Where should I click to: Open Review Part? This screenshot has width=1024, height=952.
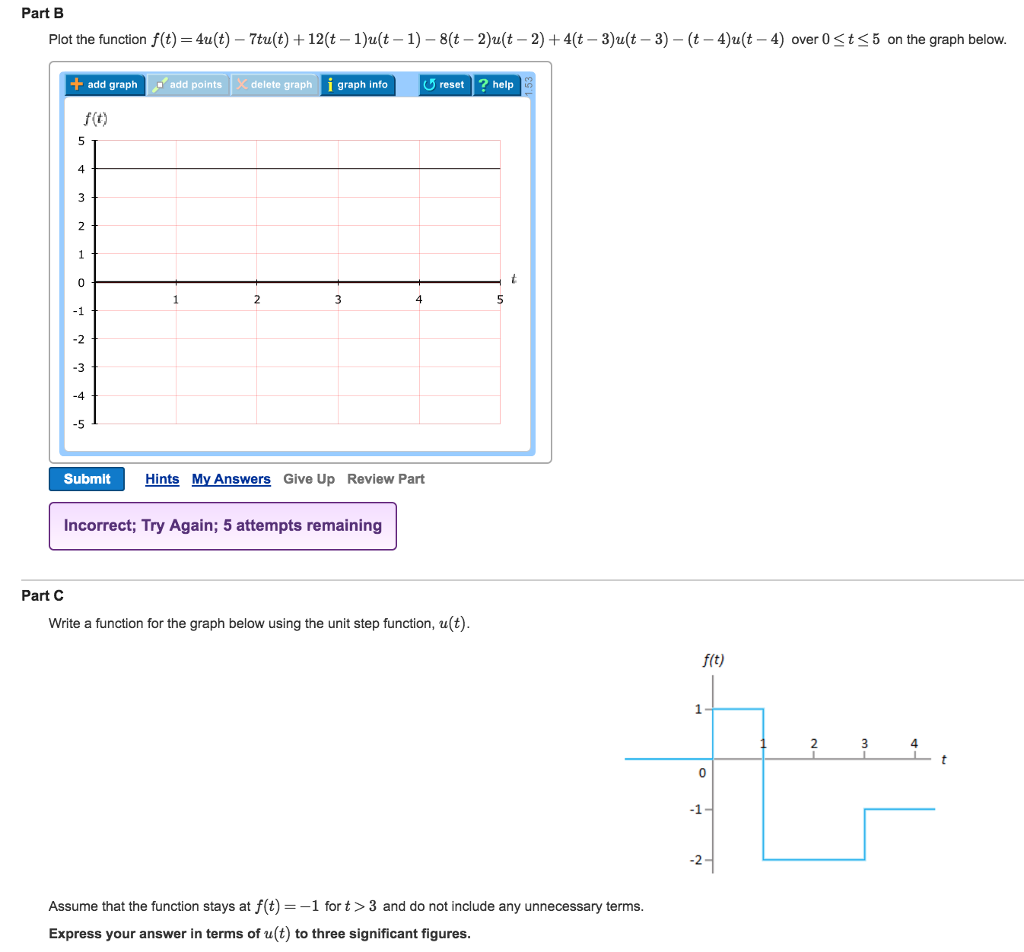click(x=386, y=479)
